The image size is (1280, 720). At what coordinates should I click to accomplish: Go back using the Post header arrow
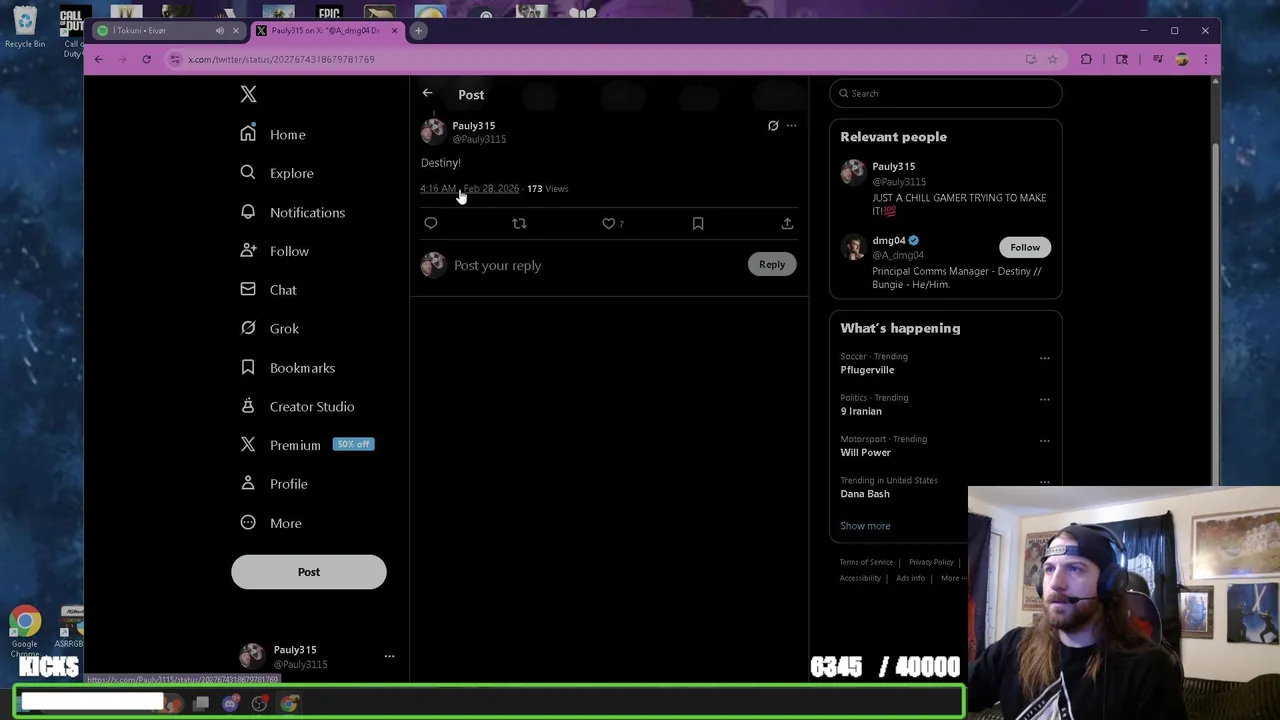(x=427, y=93)
